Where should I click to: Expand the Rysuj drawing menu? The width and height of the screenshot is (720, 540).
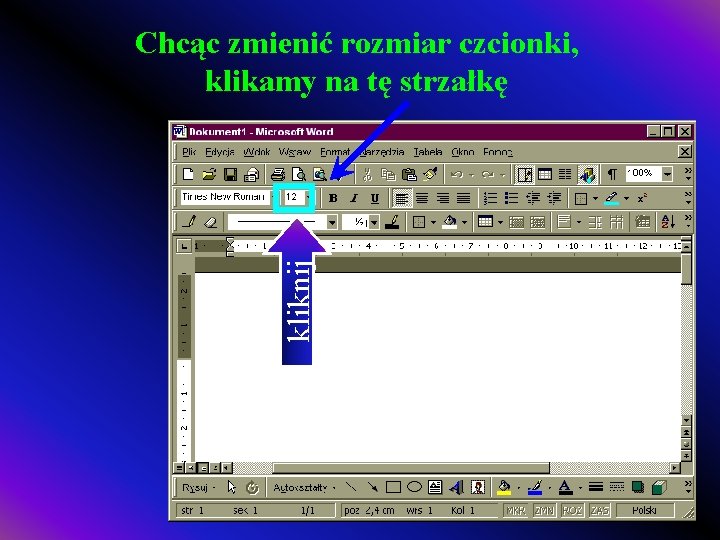(x=198, y=487)
